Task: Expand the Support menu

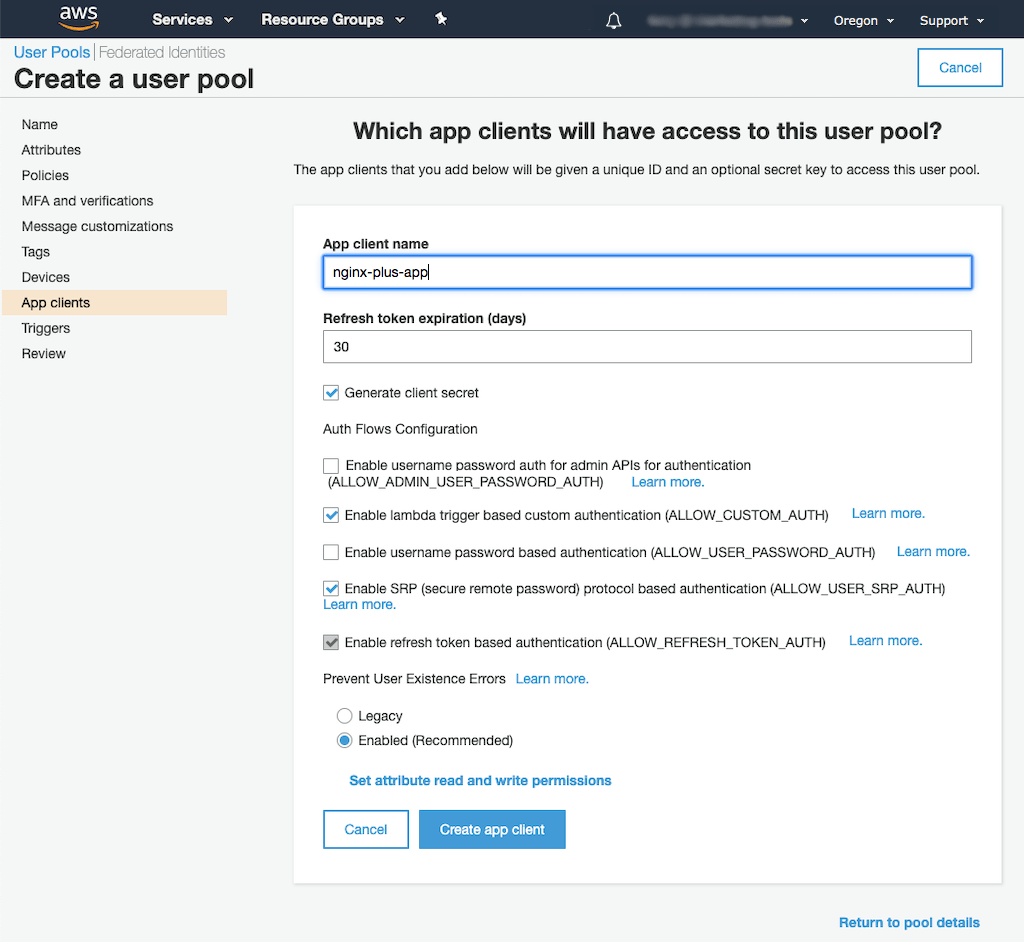Action: point(951,20)
